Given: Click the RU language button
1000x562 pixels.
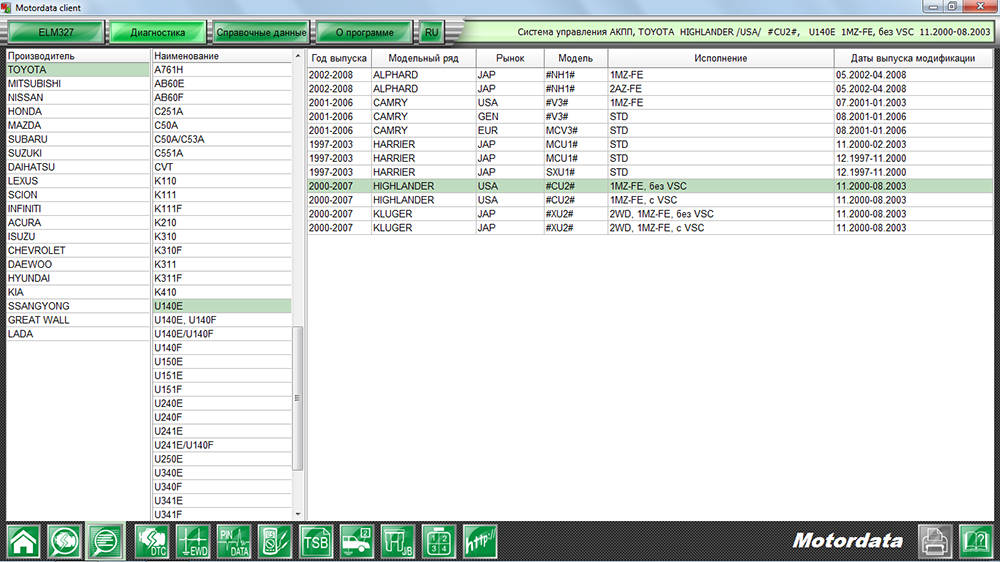Looking at the screenshot, I should click(x=431, y=32).
